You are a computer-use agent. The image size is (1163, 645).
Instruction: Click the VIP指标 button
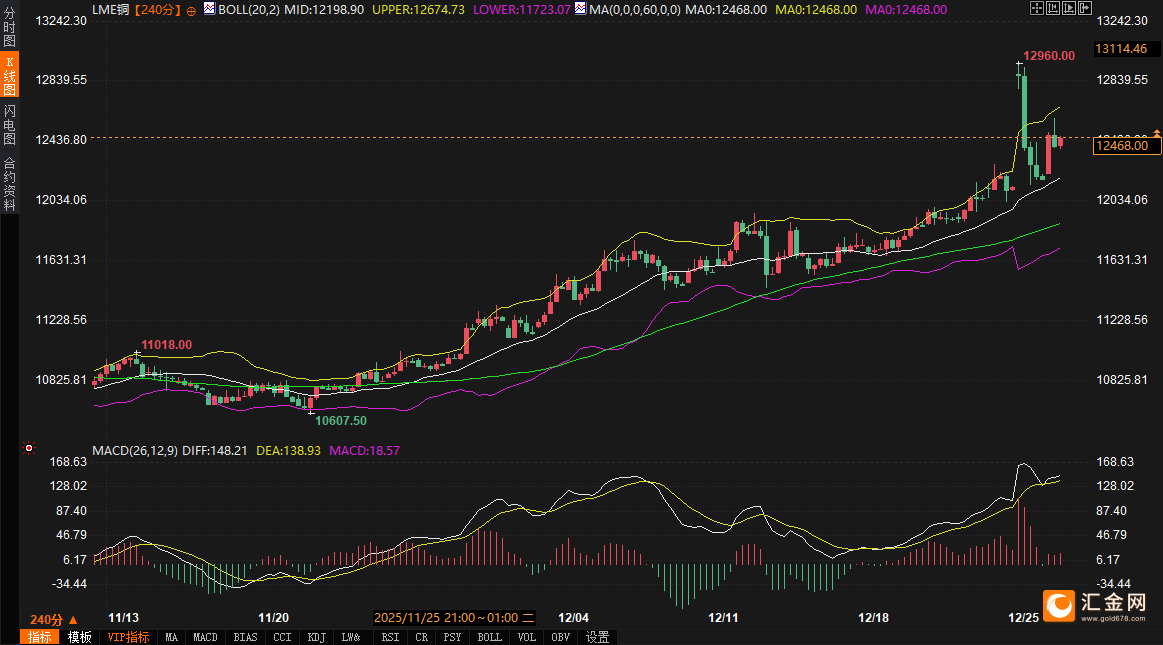128,637
